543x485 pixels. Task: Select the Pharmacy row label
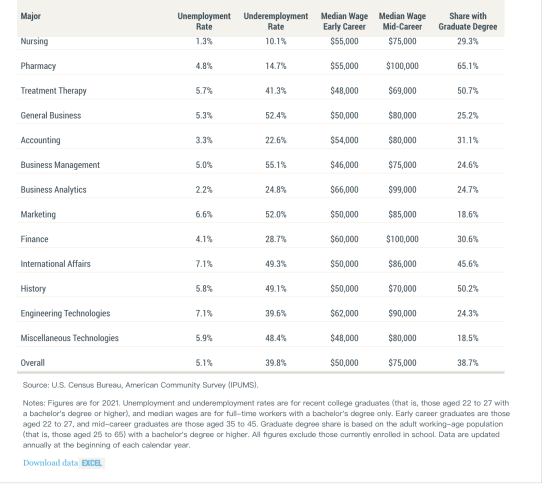(x=38, y=66)
